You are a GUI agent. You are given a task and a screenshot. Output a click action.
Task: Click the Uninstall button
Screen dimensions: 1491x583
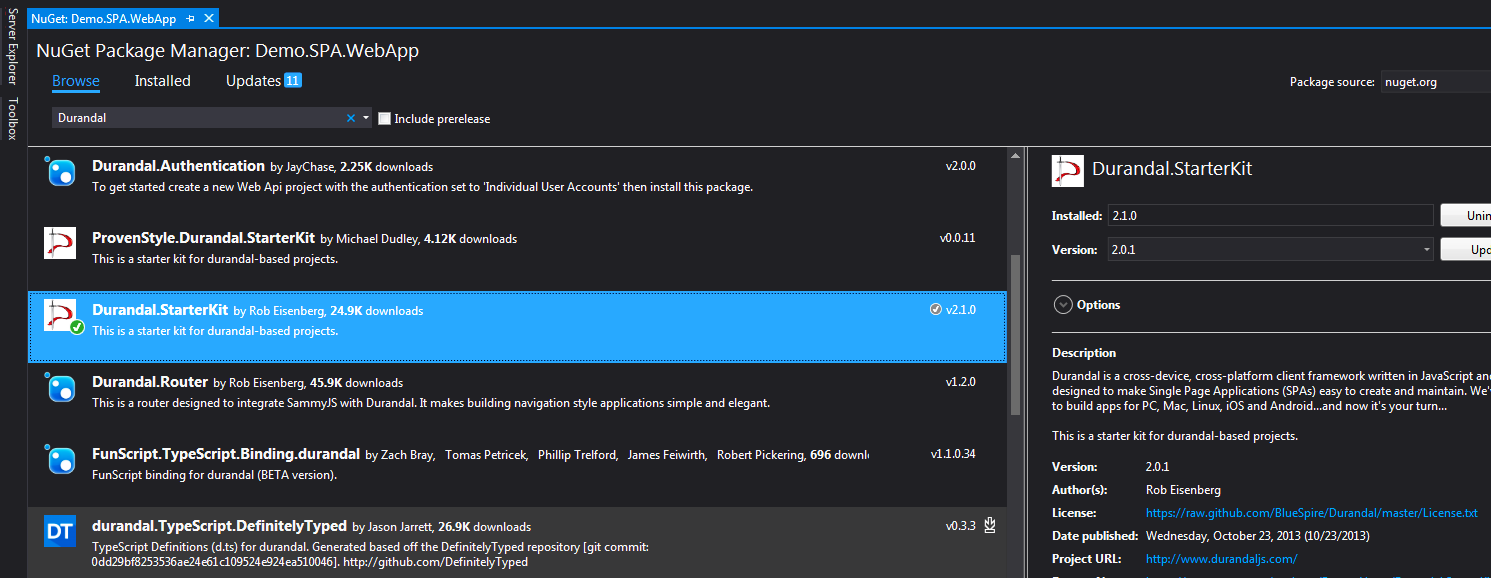[1465, 215]
